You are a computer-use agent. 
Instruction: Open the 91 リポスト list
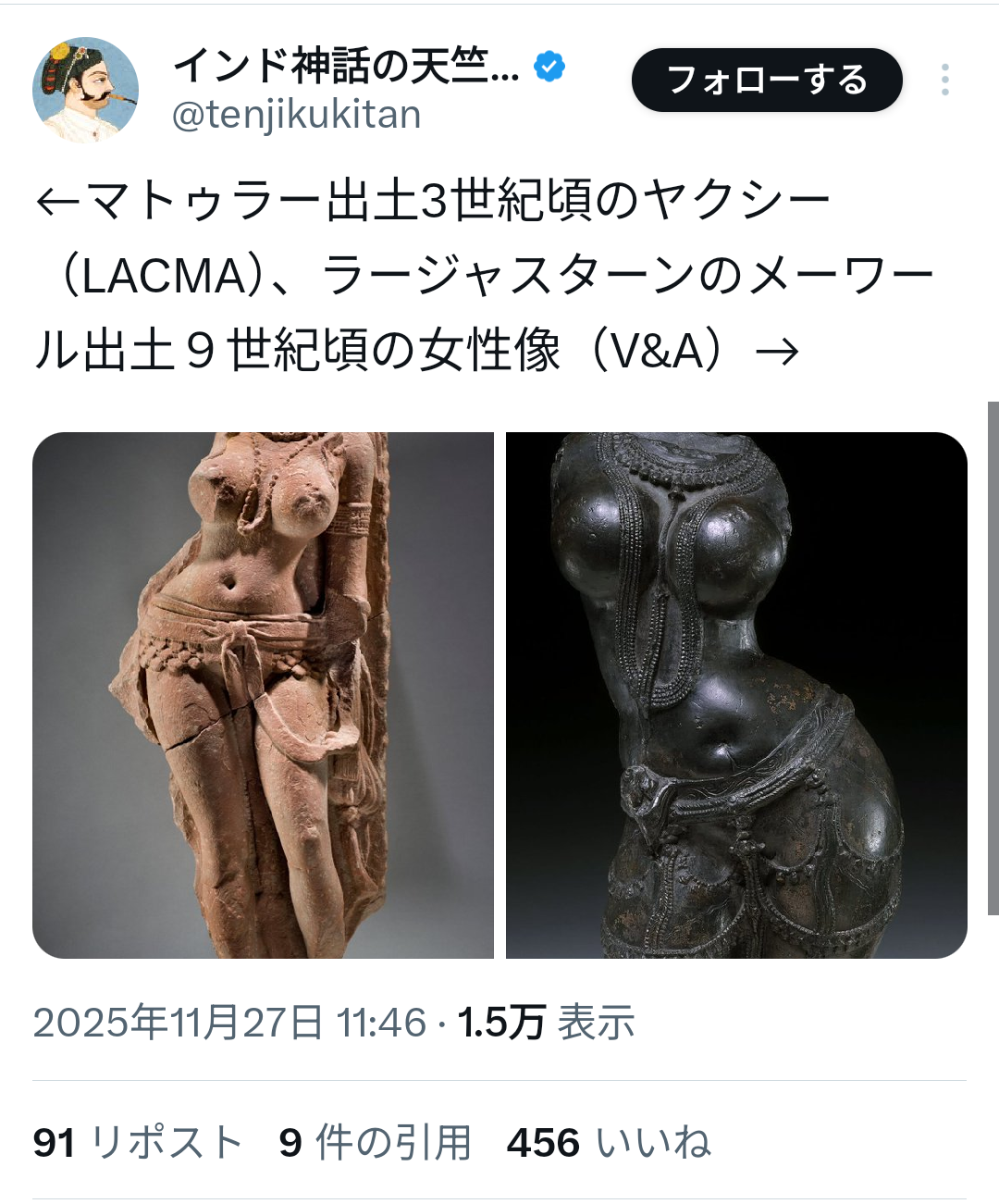[x=138, y=1142]
